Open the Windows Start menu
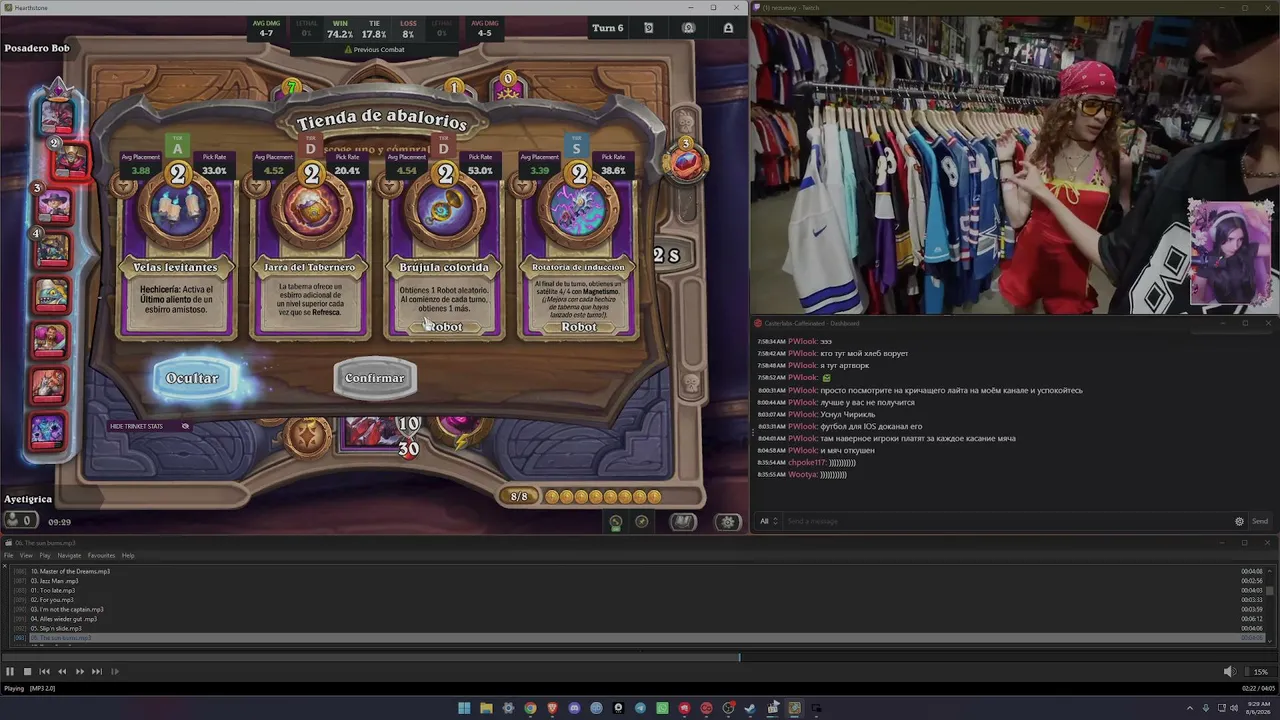The width and height of the screenshot is (1280, 720). 464,708
